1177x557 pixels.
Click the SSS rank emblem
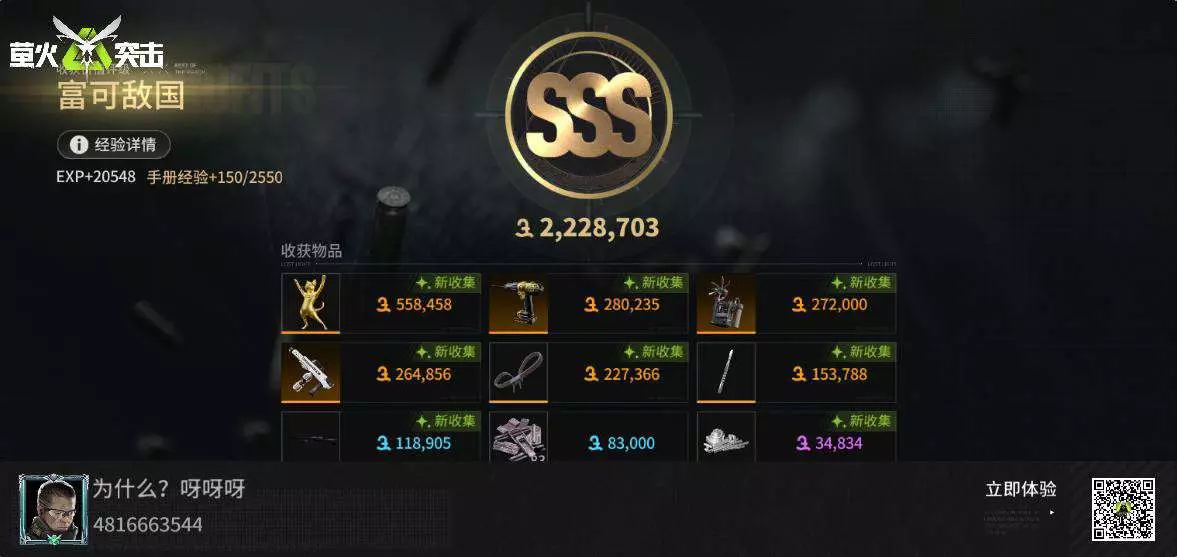pyautogui.click(x=588, y=116)
